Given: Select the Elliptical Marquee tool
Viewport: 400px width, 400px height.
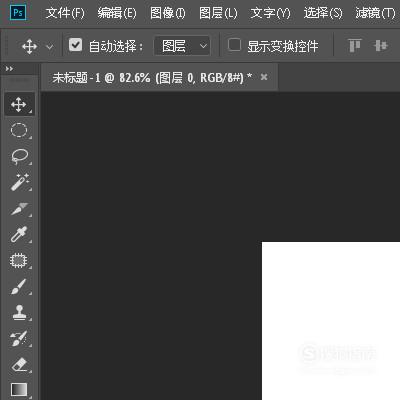Looking at the screenshot, I should tap(19, 130).
